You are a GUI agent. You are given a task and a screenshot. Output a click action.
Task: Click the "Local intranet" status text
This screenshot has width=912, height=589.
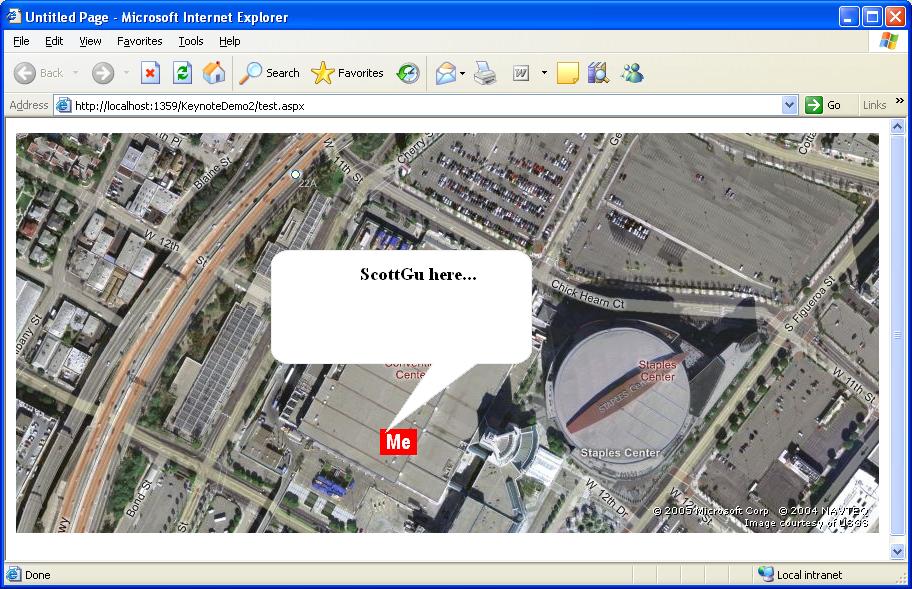pyautogui.click(x=809, y=575)
